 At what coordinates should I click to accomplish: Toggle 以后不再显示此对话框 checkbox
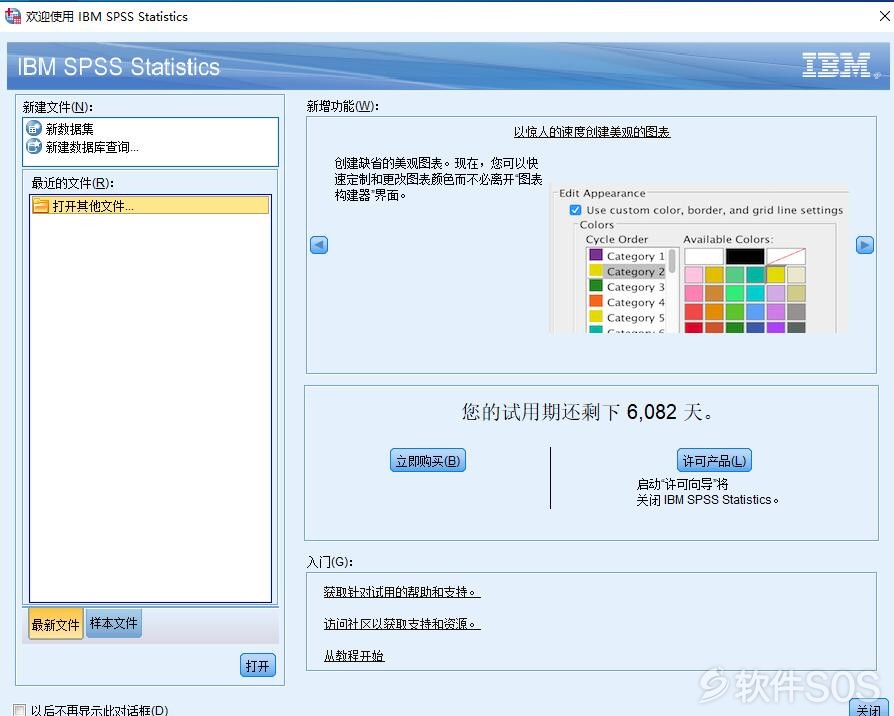19,710
